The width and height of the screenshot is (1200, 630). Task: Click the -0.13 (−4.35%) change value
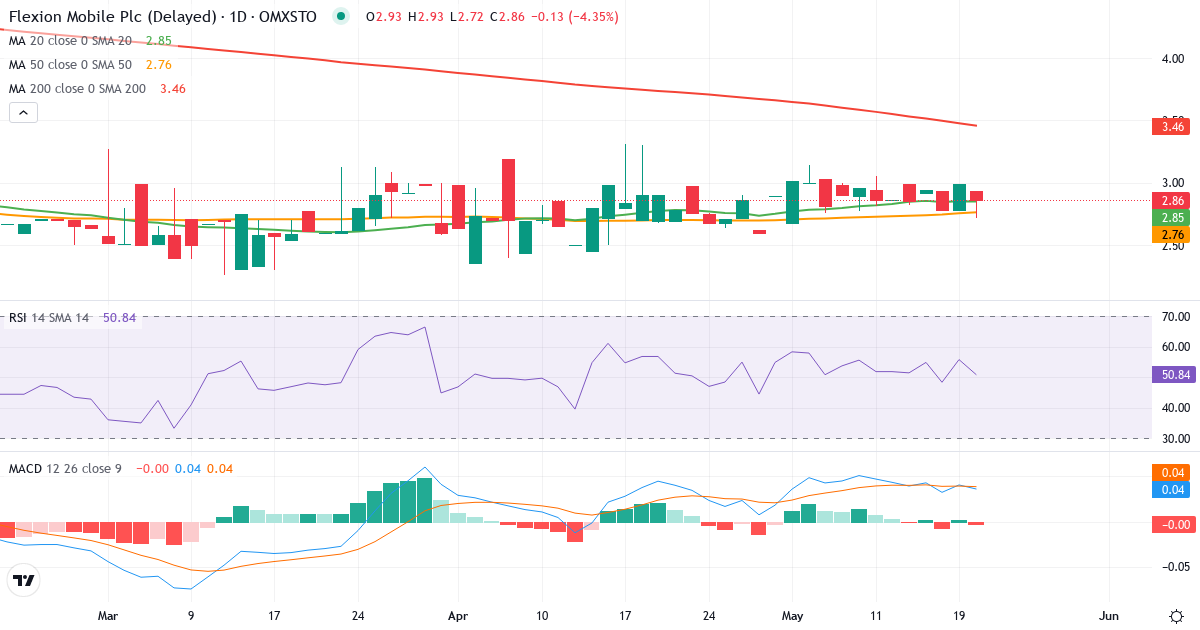coord(574,17)
